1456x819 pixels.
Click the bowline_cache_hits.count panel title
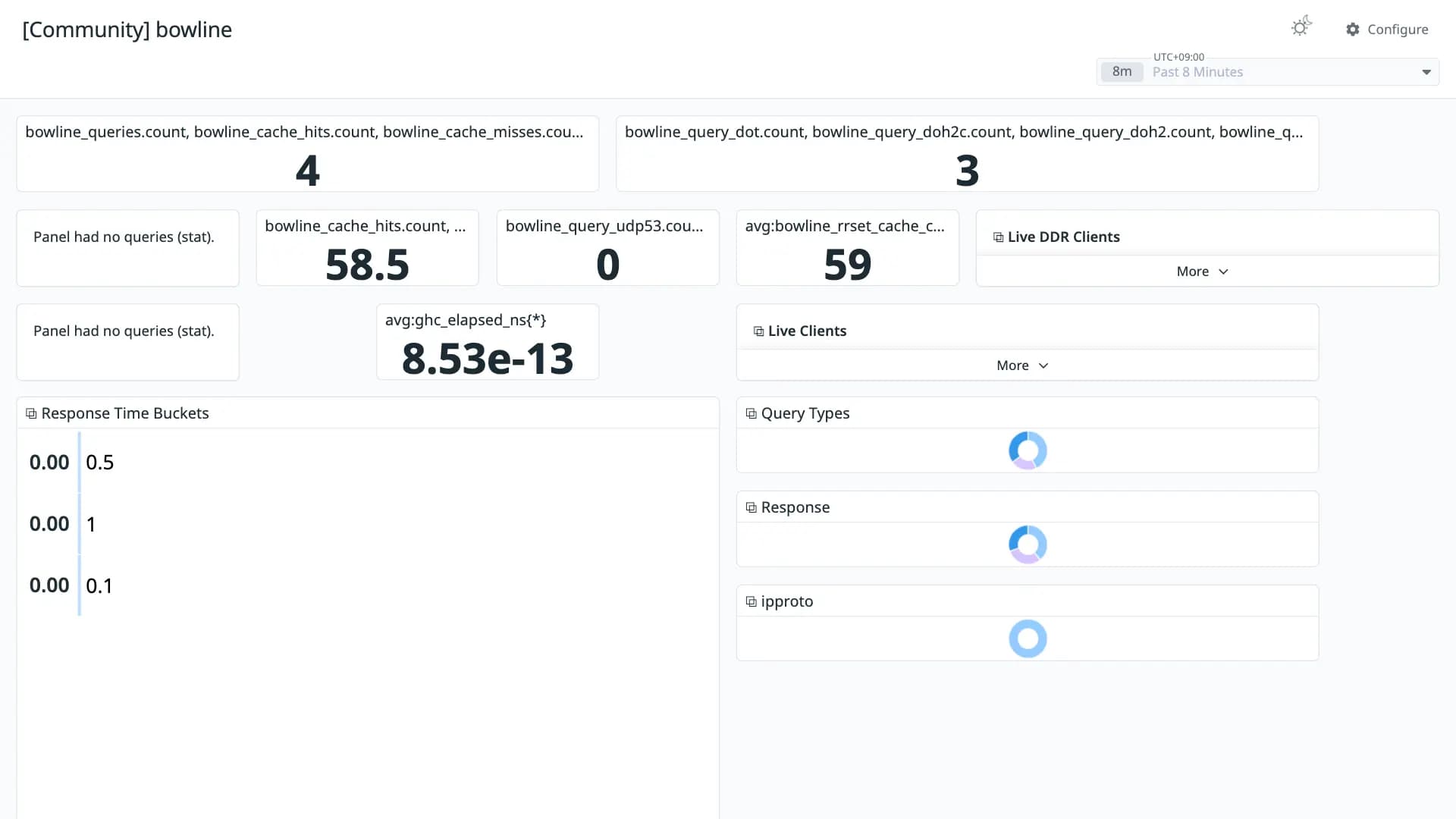click(x=366, y=226)
